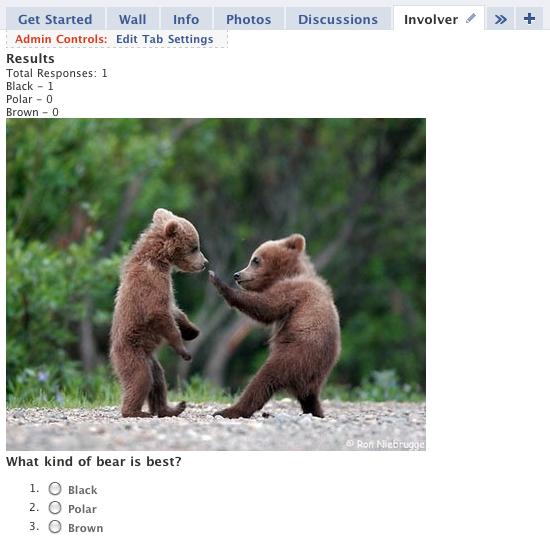Viewport: 550px width, 539px height.
Task: Click the Black option label text
Action: coord(82,490)
